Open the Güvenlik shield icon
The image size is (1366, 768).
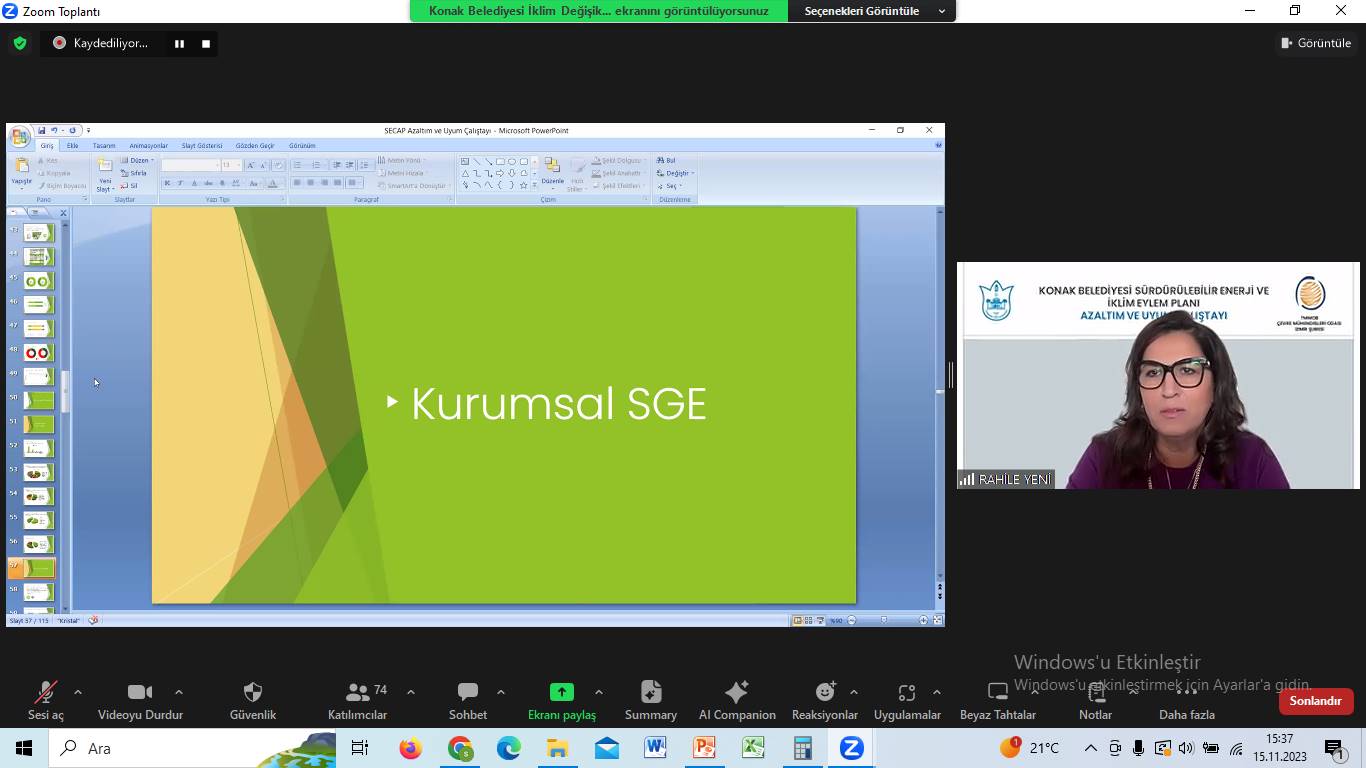click(253, 693)
